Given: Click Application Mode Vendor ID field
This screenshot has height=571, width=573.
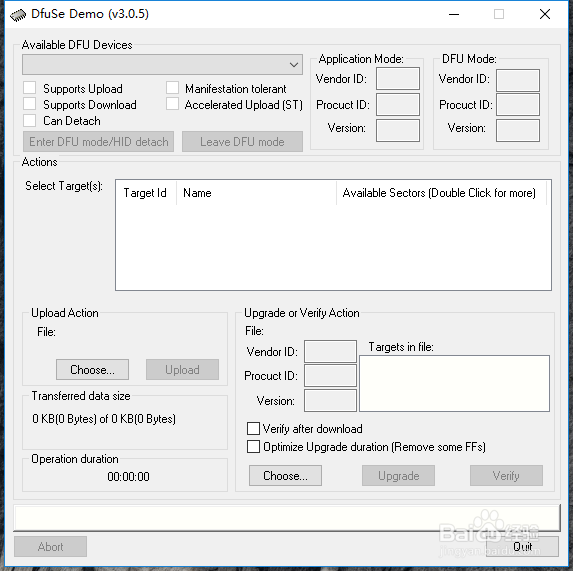Looking at the screenshot, I should (398, 79).
